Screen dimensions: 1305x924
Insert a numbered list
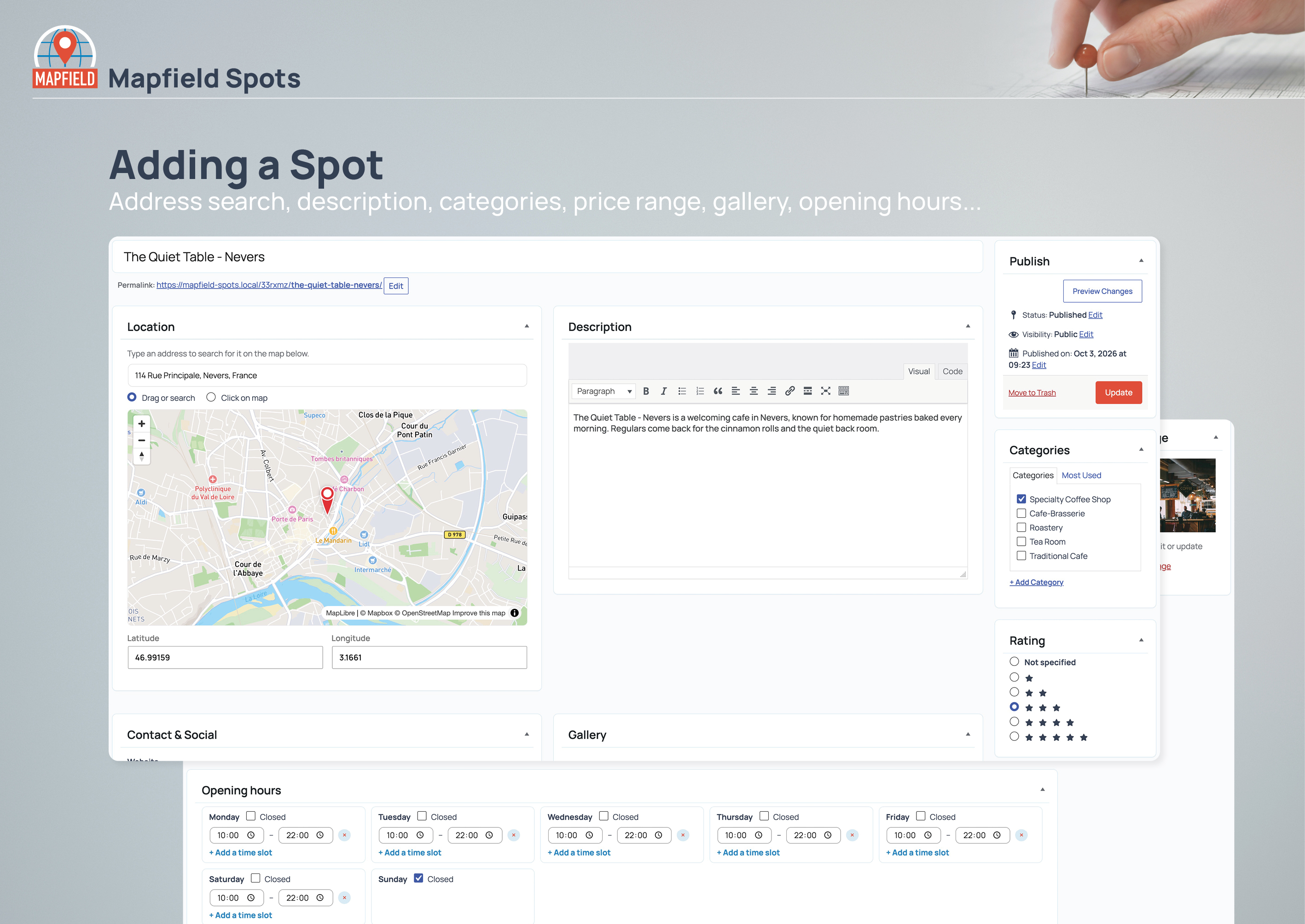tap(700, 391)
